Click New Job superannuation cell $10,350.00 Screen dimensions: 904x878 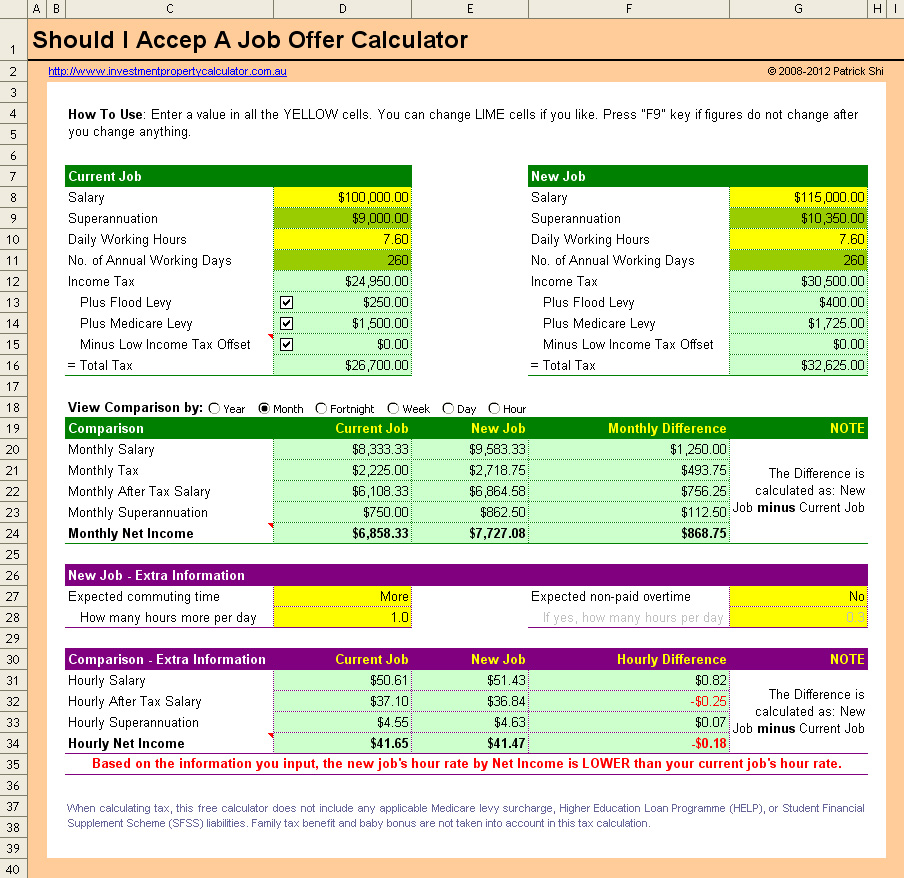point(798,218)
